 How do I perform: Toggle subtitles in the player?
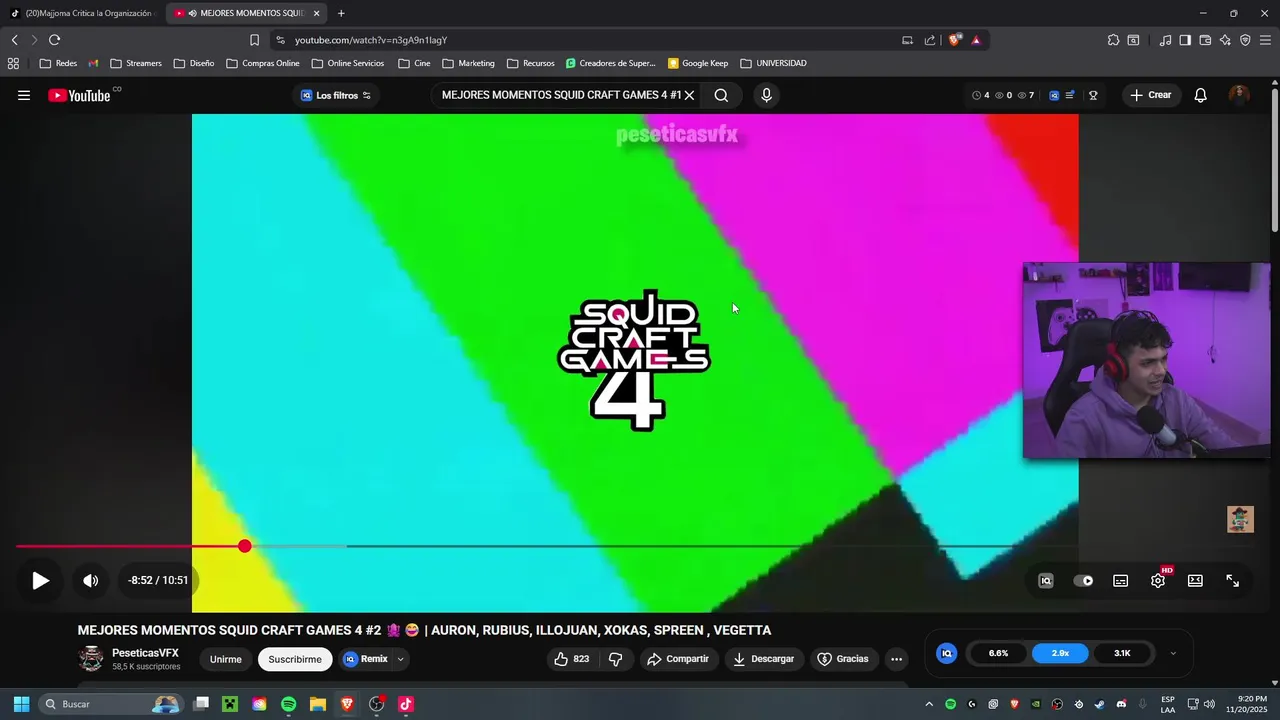(x=1121, y=580)
